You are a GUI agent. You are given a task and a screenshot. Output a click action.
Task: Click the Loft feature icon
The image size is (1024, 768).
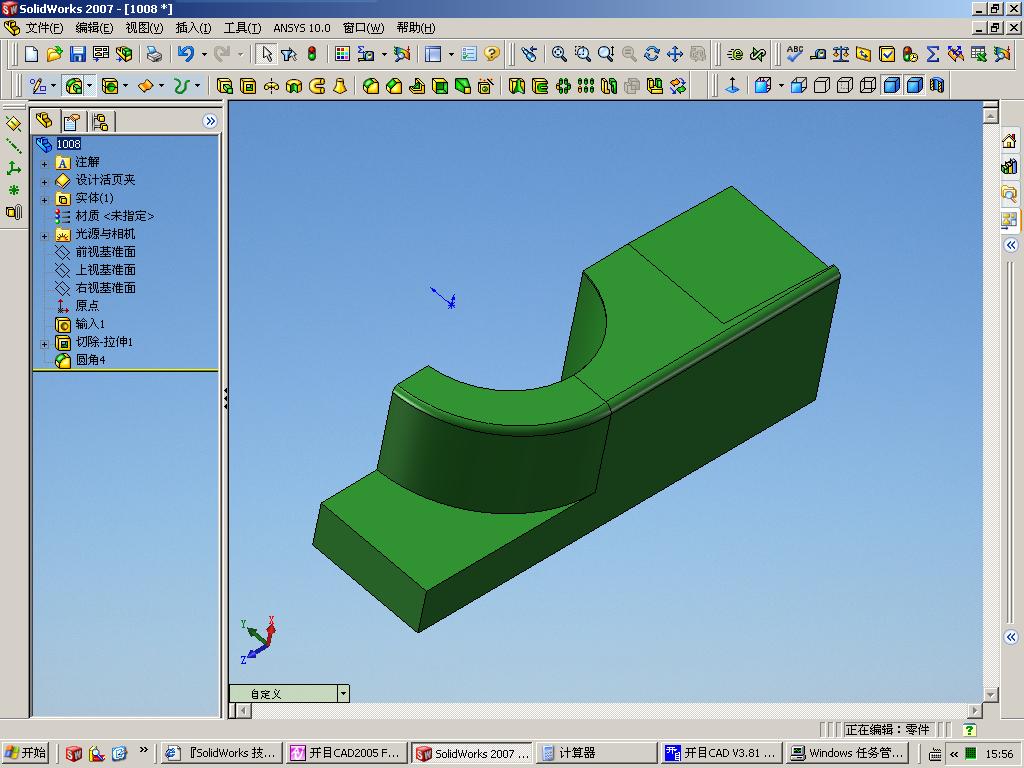pyautogui.click(x=340, y=86)
